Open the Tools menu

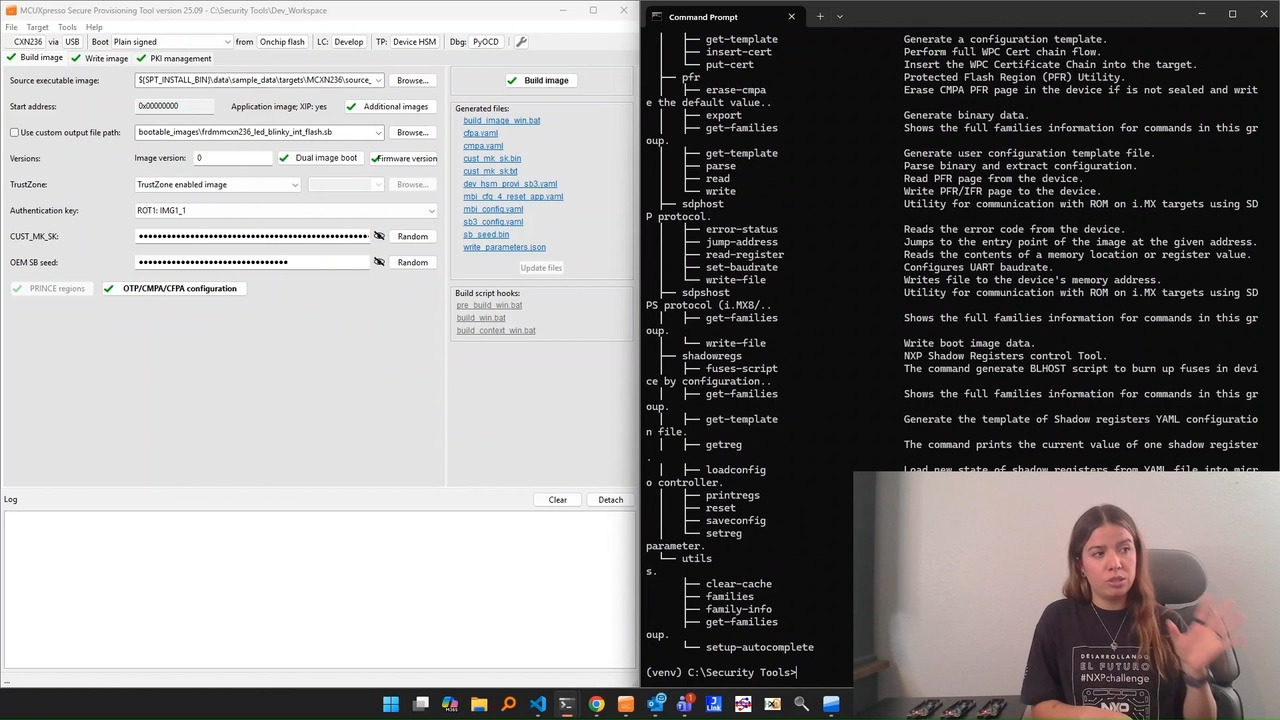pos(67,27)
